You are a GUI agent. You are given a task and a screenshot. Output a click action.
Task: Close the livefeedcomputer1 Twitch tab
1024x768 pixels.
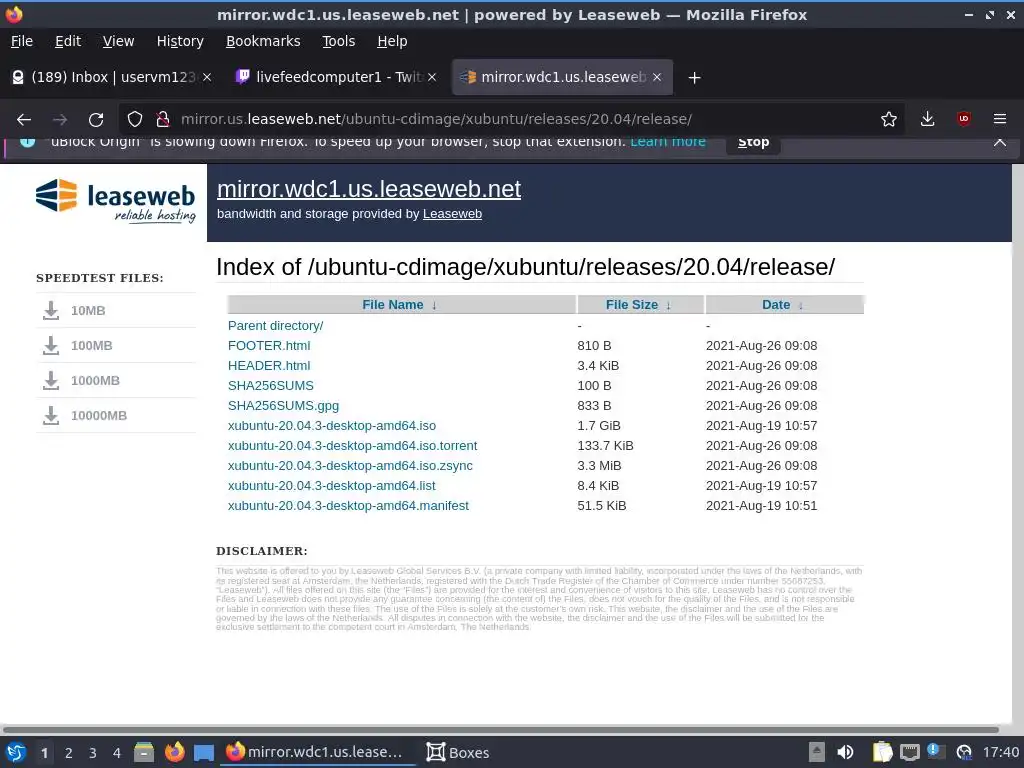pyautogui.click(x=432, y=77)
